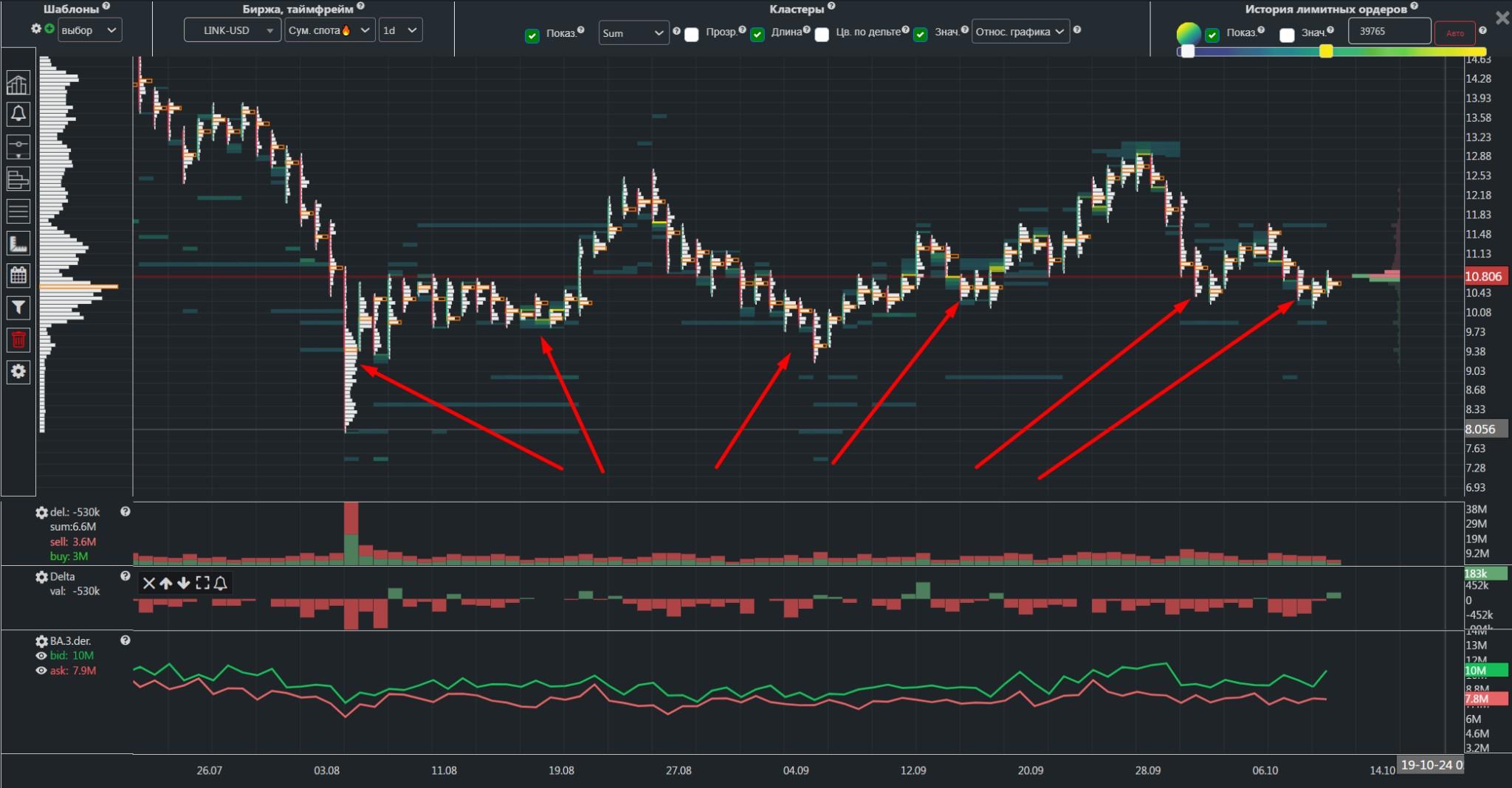
Task: Select the horizontal level line tool
Action: [x=18, y=147]
